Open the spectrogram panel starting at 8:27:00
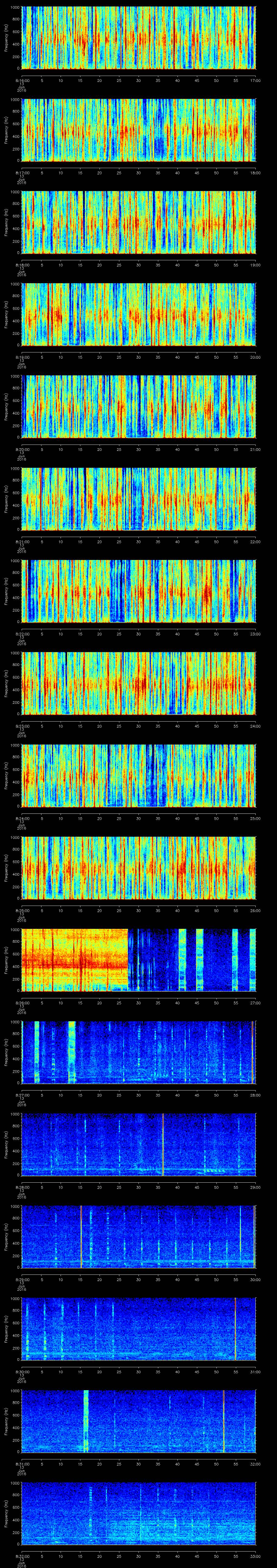277x1568 pixels. (139, 1052)
